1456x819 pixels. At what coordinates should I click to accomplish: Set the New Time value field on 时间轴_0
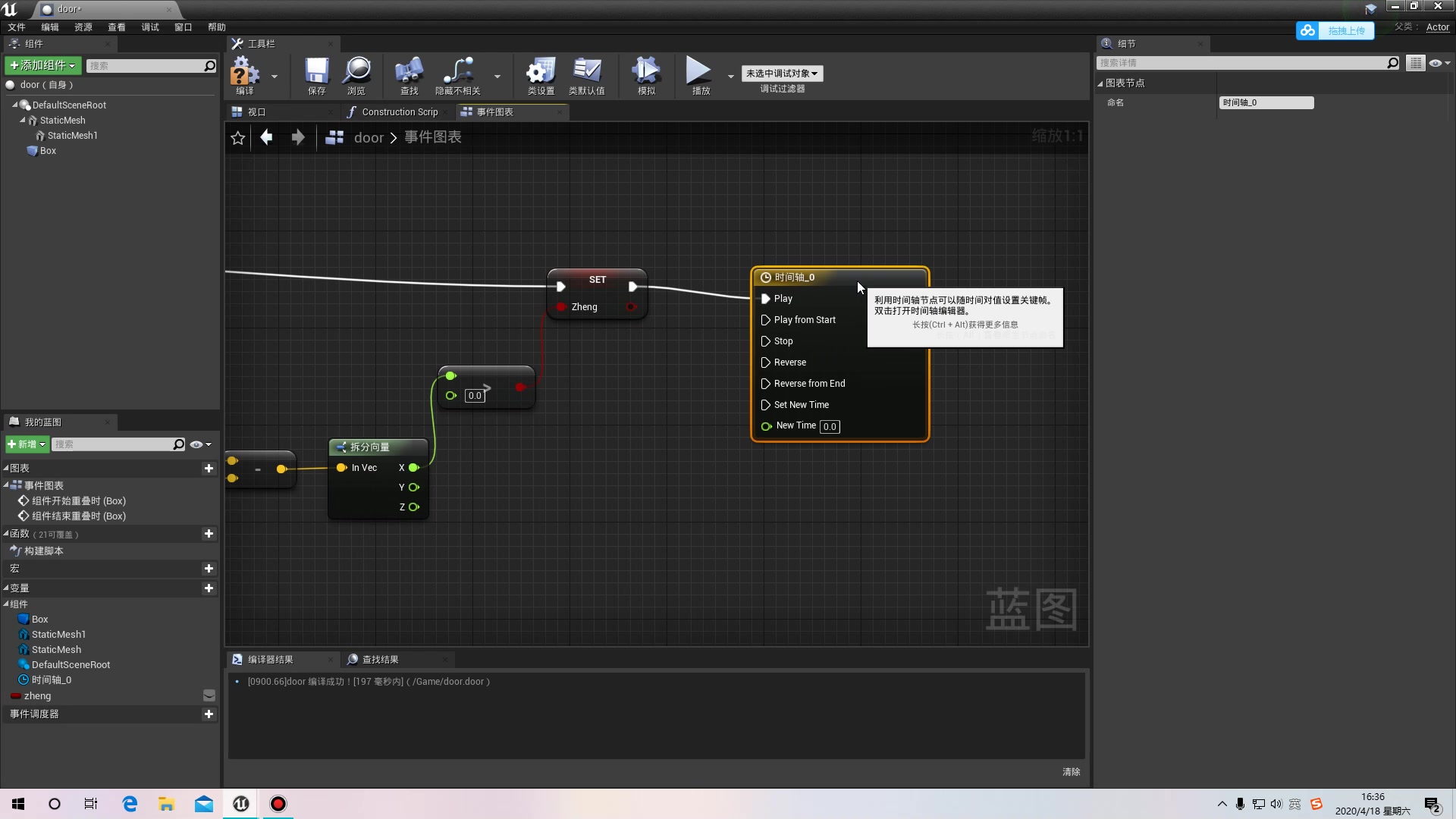pos(830,426)
